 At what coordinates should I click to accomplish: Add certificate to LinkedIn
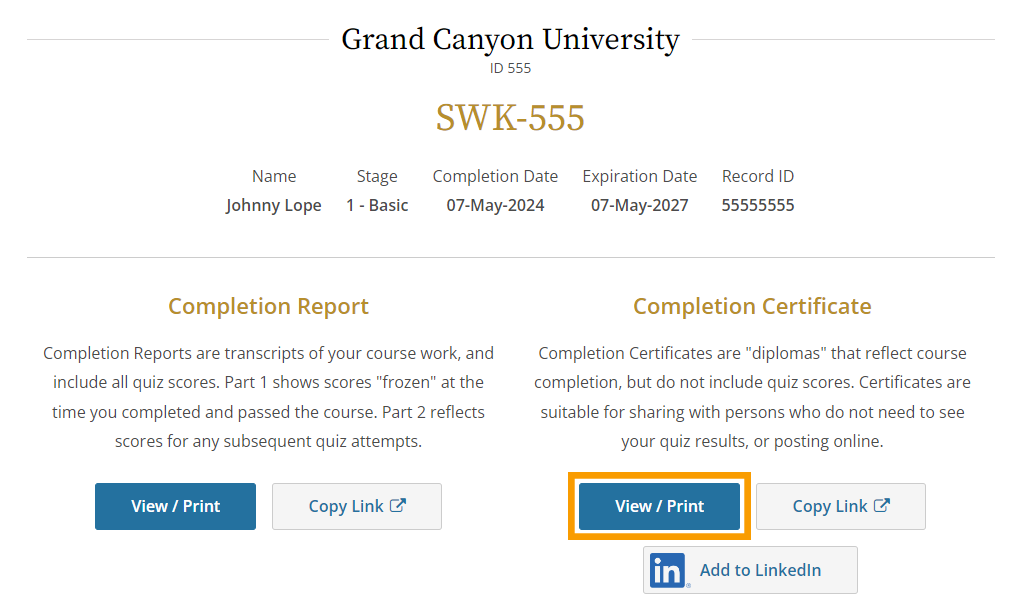point(750,570)
